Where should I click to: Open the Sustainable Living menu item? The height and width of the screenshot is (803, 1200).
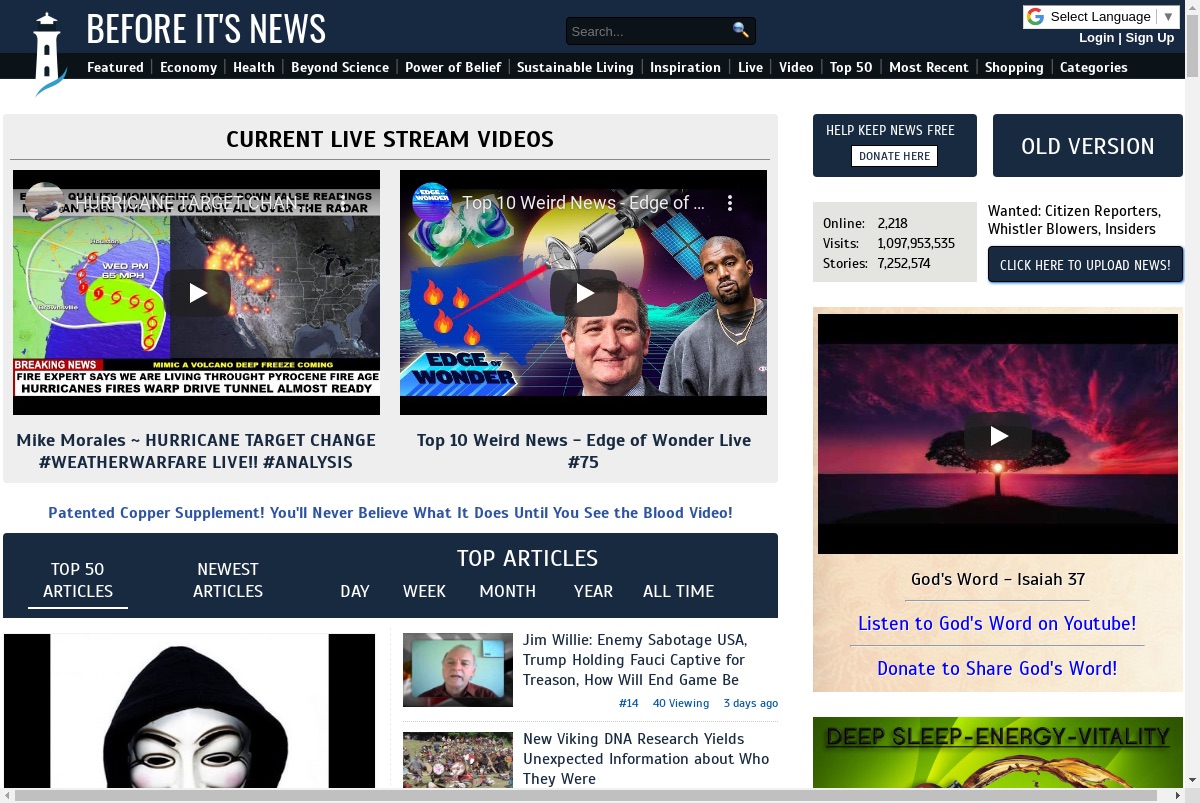pos(575,67)
